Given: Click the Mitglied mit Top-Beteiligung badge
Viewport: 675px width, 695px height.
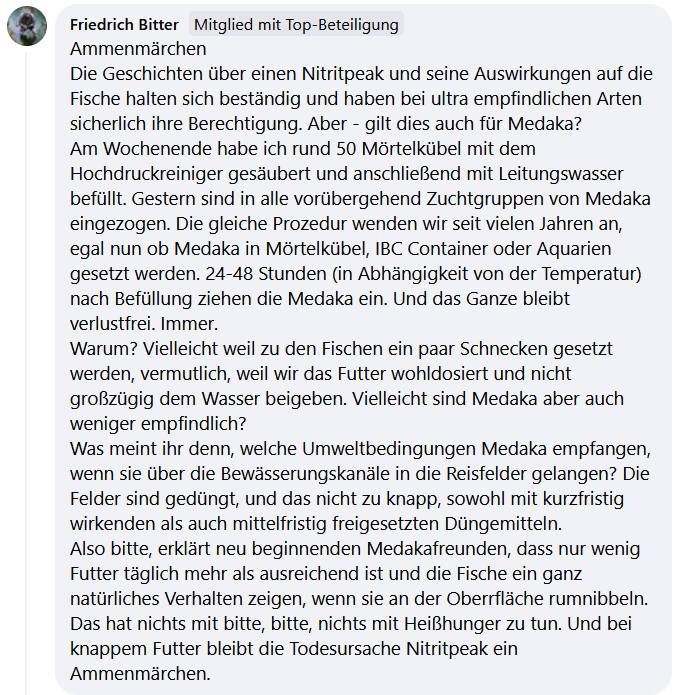Looking at the screenshot, I should point(296,24).
